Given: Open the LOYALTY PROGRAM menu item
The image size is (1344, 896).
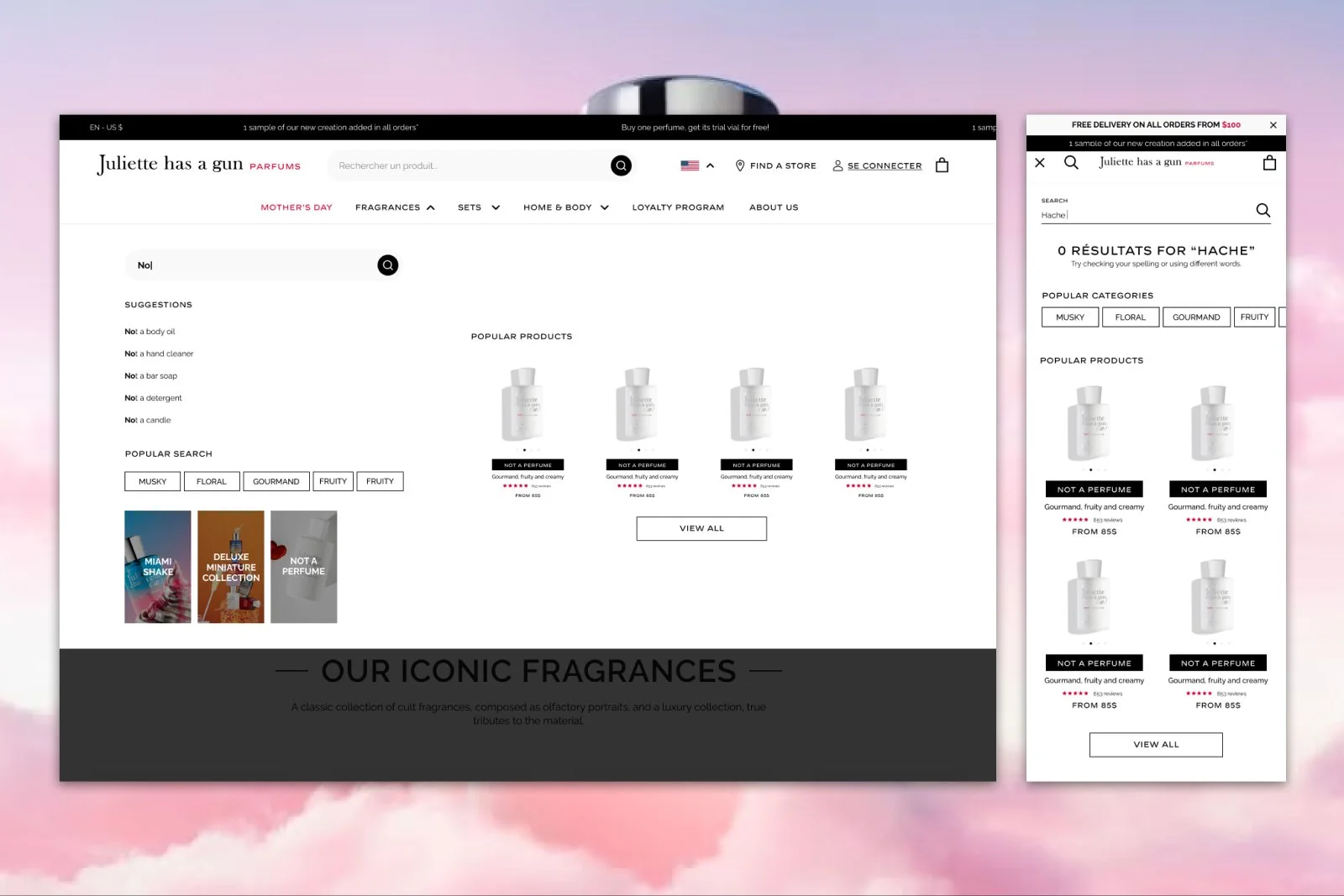Looking at the screenshot, I should 678,207.
